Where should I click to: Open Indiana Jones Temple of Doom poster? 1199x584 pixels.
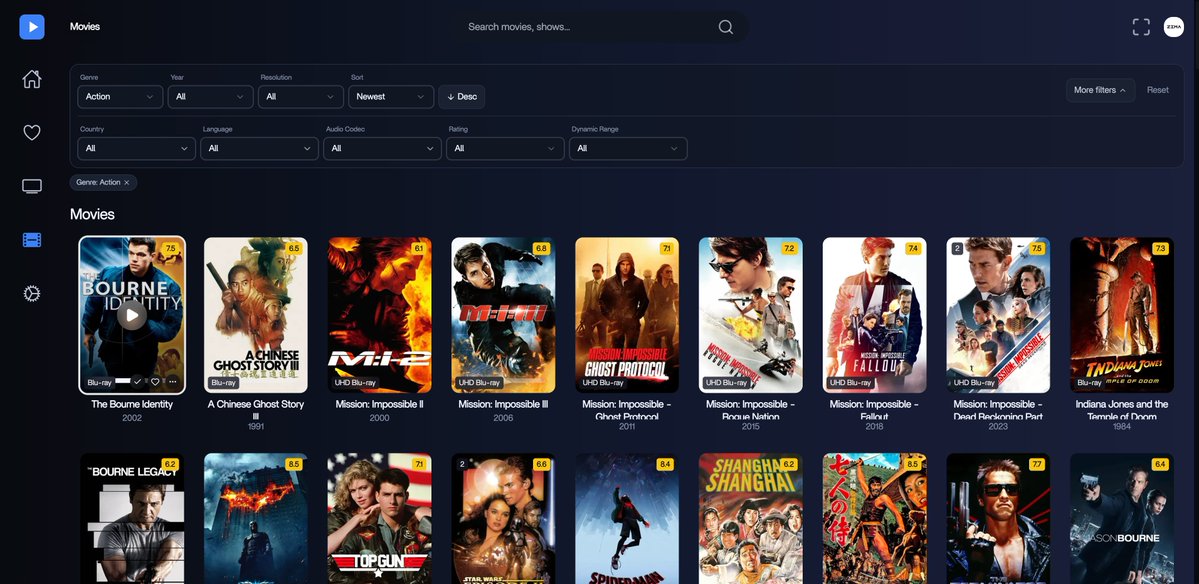point(1122,315)
